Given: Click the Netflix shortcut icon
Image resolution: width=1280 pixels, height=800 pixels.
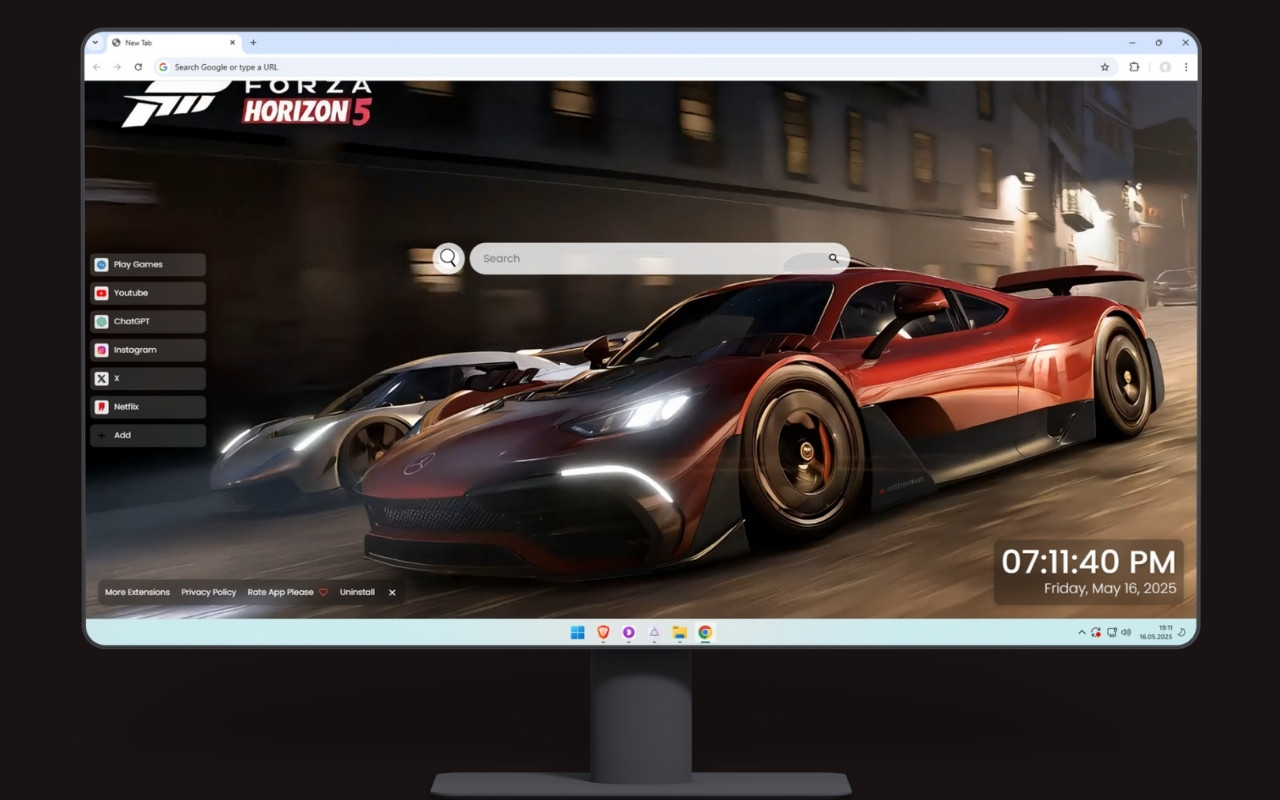Looking at the screenshot, I should pos(101,407).
